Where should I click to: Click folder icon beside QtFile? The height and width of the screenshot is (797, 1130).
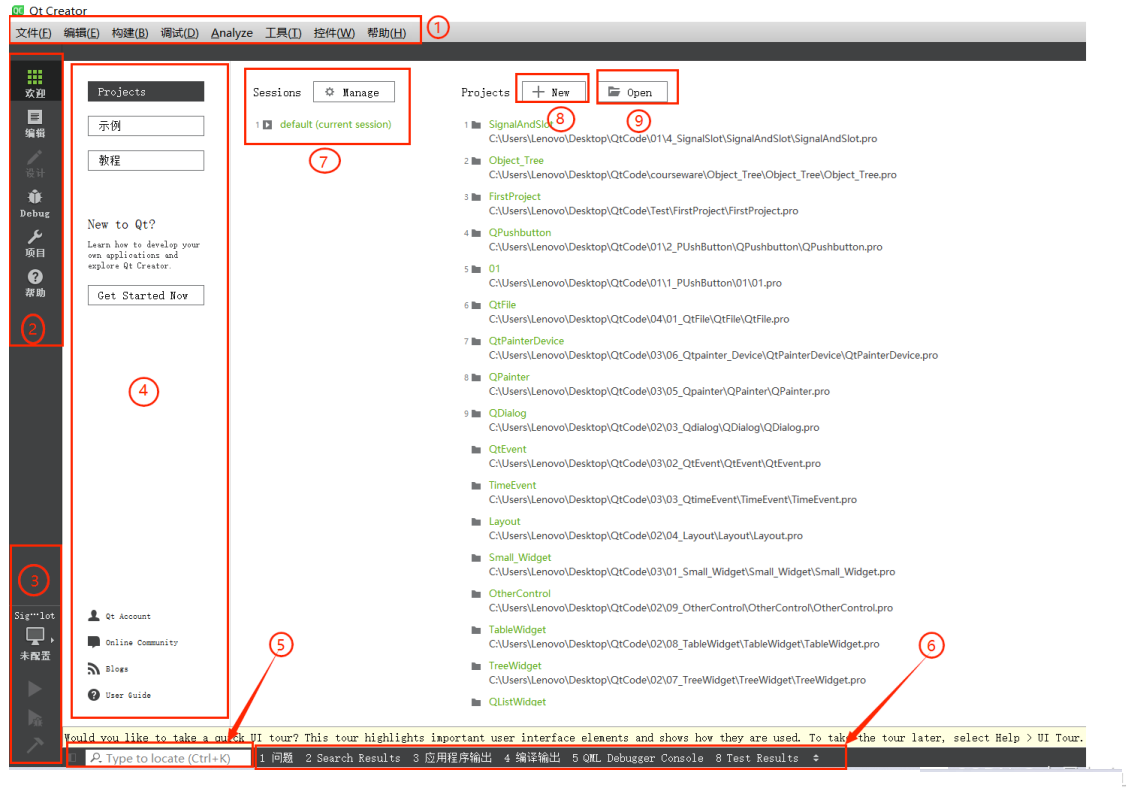coord(476,305)
